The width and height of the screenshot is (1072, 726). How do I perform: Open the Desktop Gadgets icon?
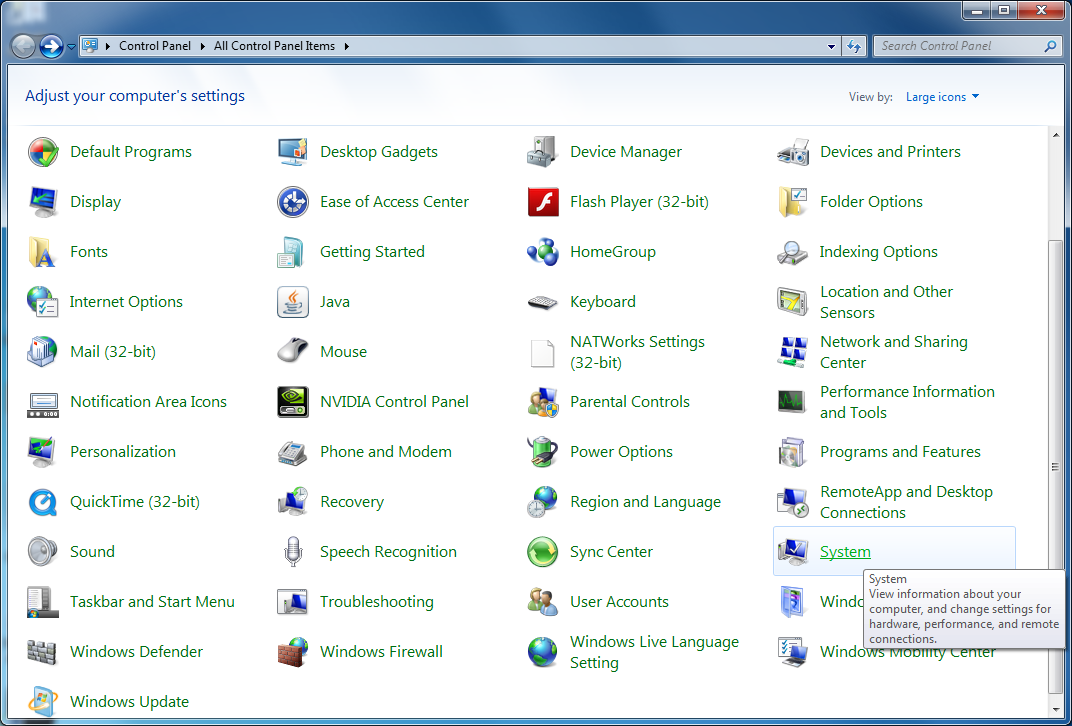tap(293, 152)
